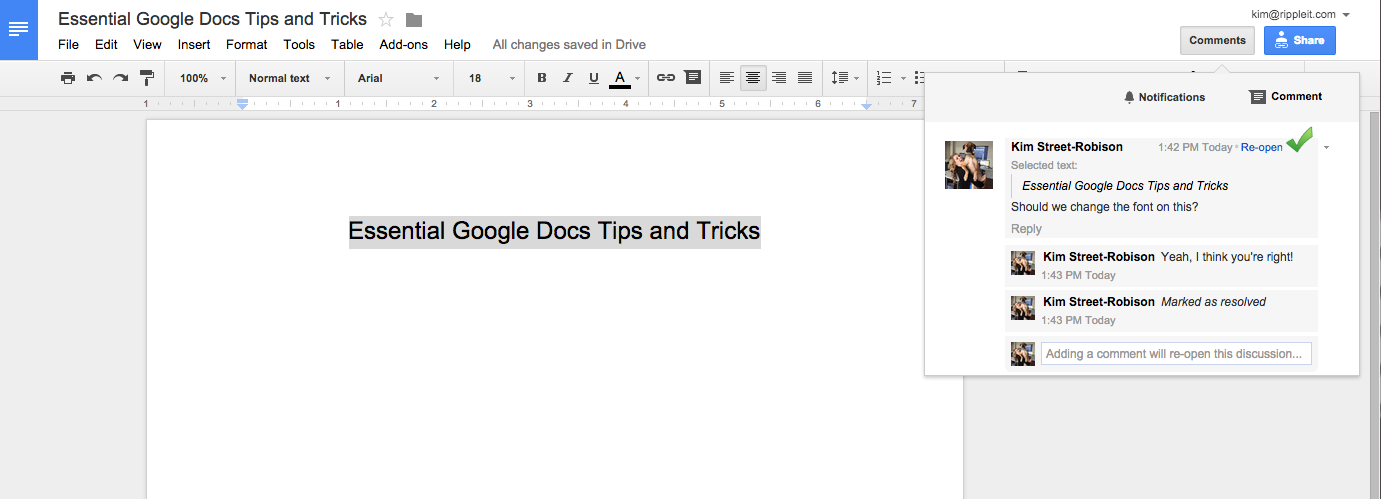Click the Google Docs home icon

(x=19, y=29)
